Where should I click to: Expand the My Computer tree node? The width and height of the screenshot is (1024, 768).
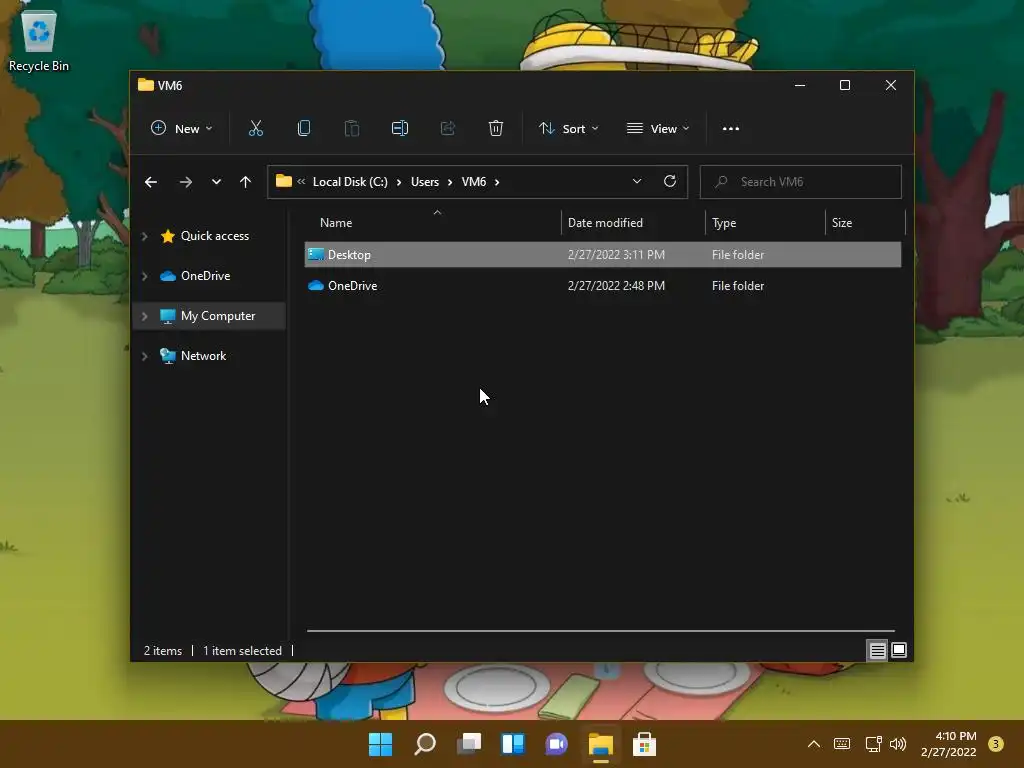(x=144, y=316)
